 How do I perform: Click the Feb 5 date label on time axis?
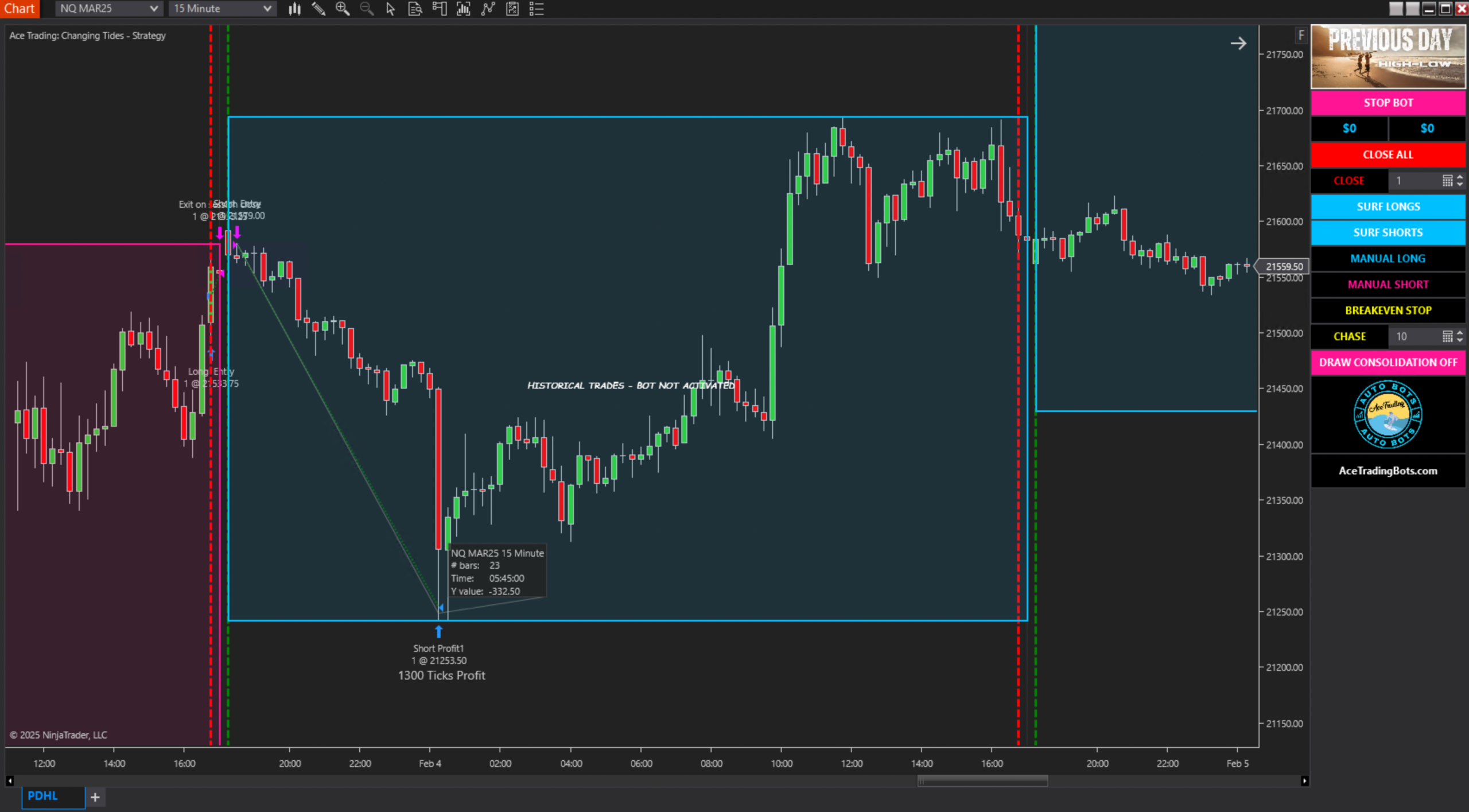[1237, 763]
